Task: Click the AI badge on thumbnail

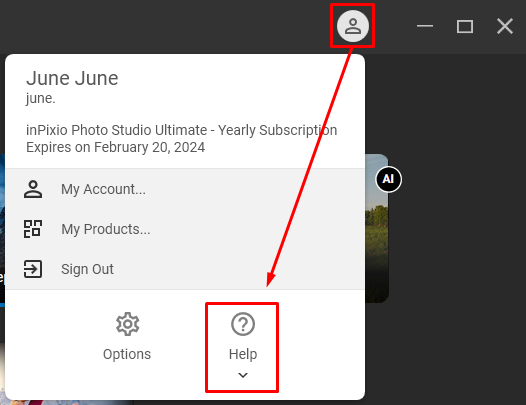Action: point(388,179)
